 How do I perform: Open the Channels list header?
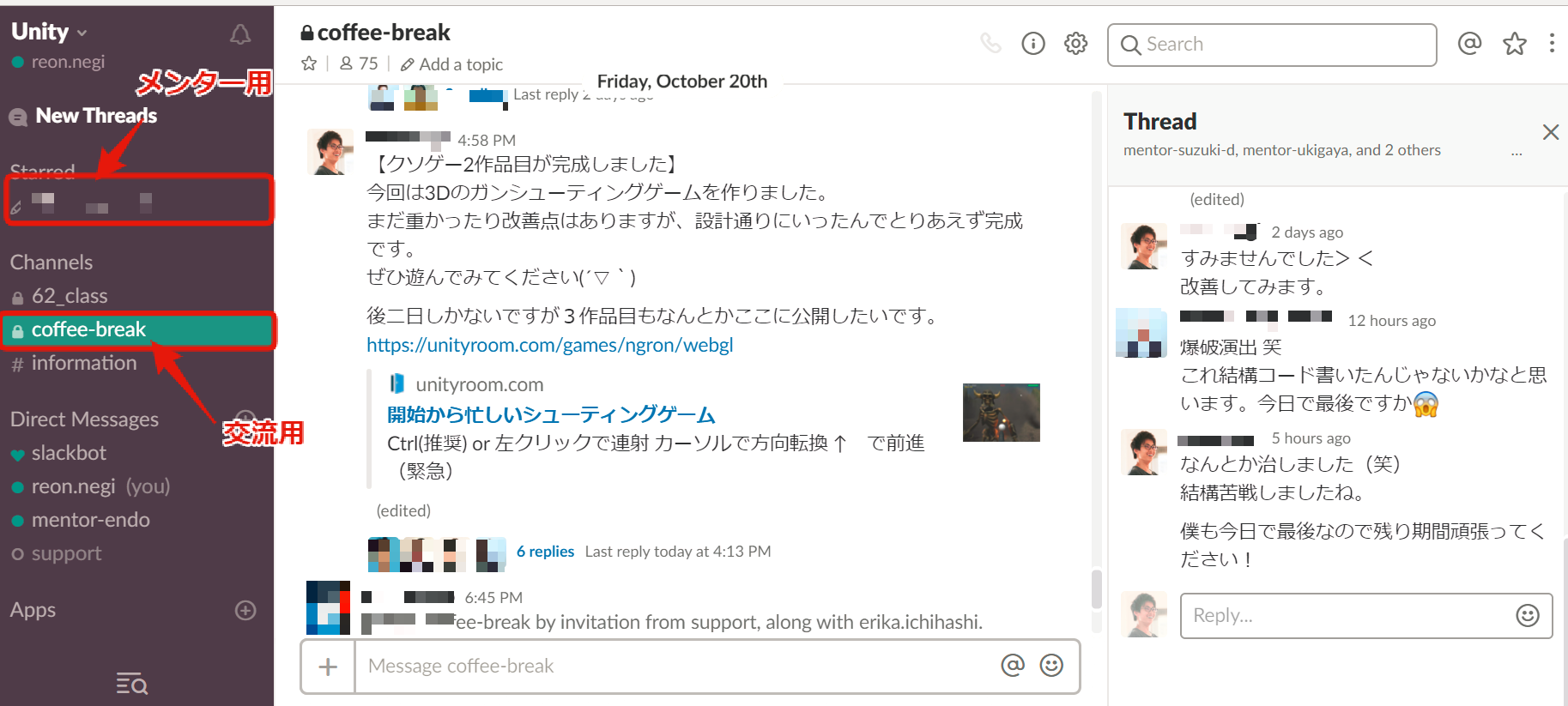click(51, 262)
